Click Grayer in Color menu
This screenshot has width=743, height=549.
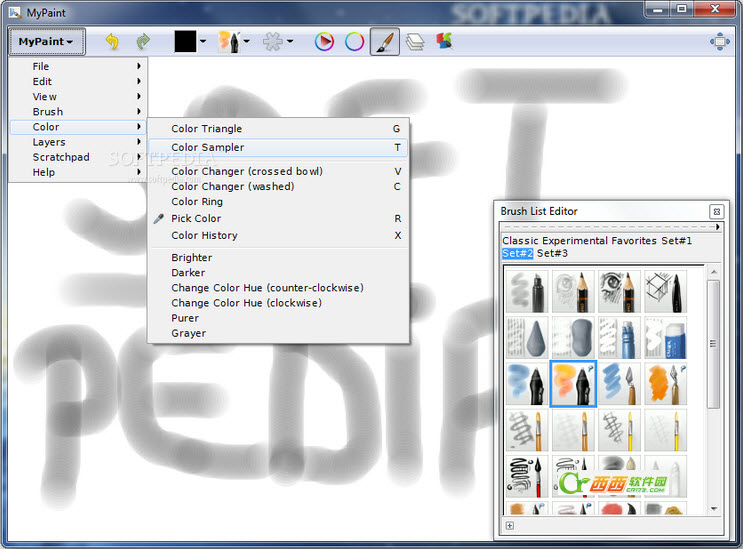point(278,333)
